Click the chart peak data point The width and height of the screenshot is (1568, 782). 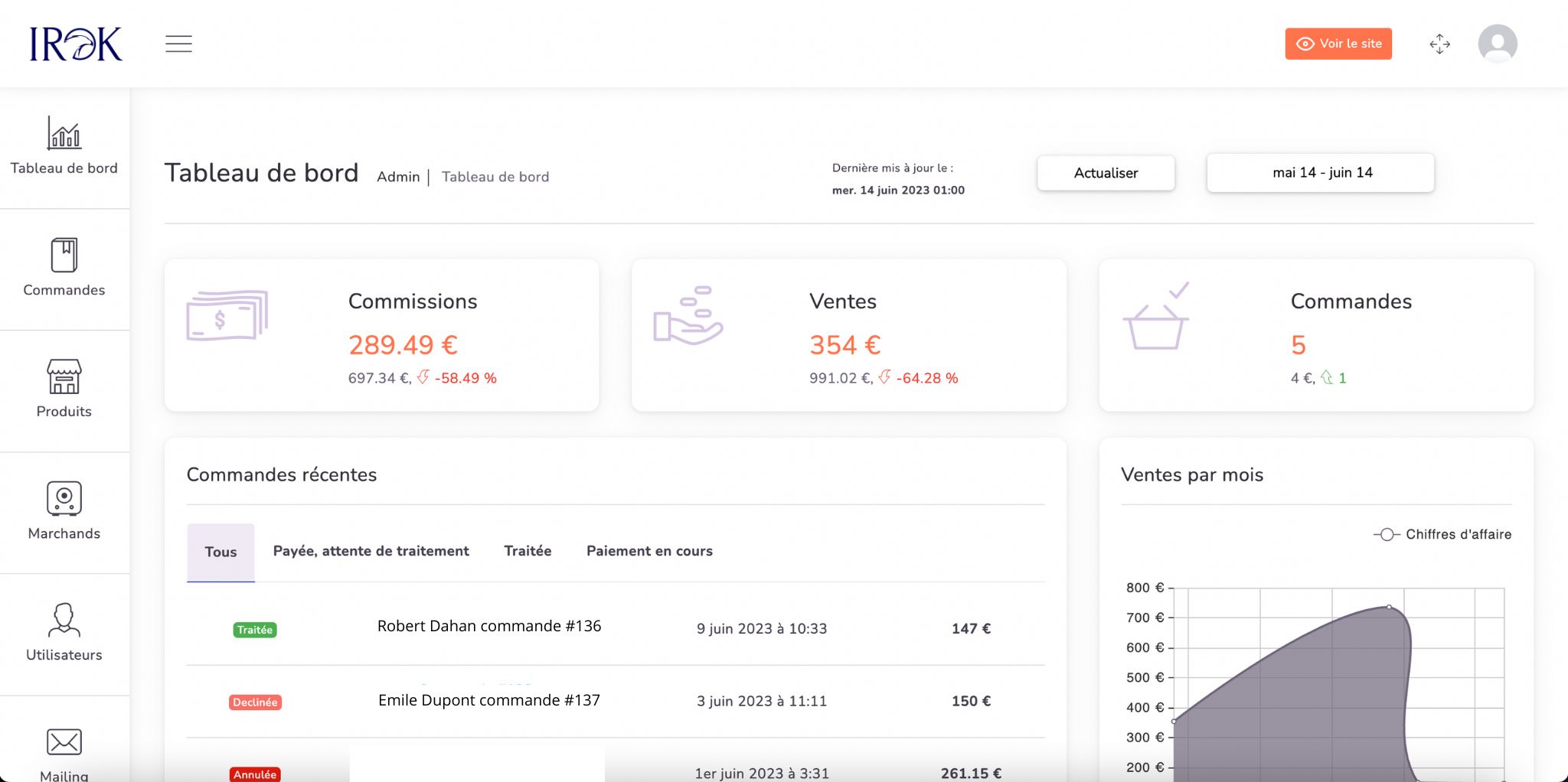(x=1389, y=607)
